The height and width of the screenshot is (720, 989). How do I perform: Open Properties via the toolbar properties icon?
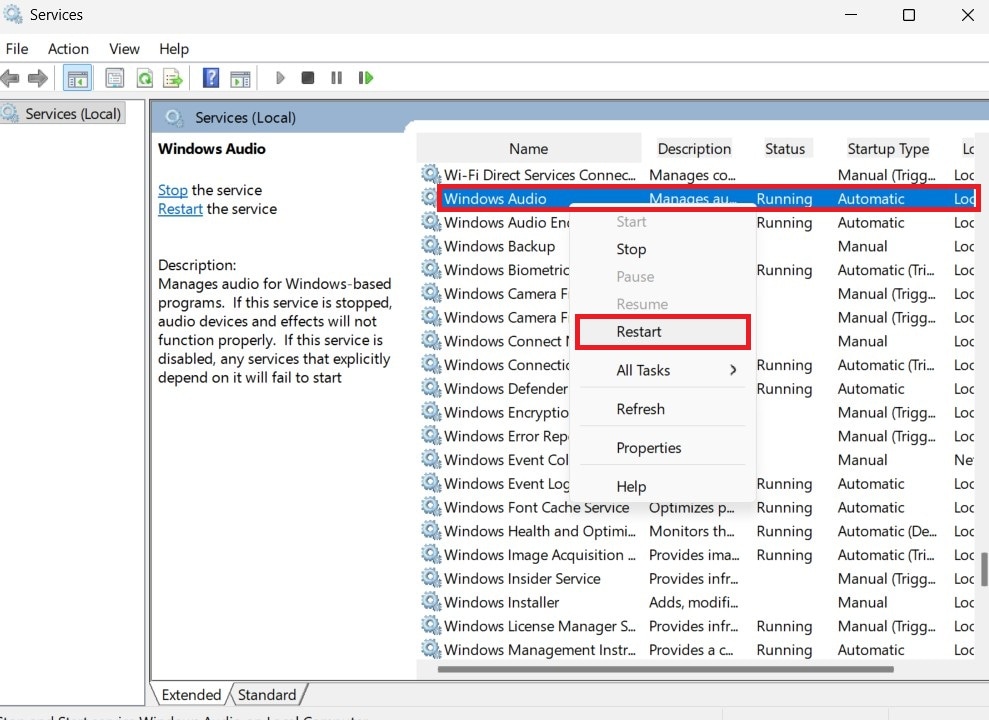point(114,78)
